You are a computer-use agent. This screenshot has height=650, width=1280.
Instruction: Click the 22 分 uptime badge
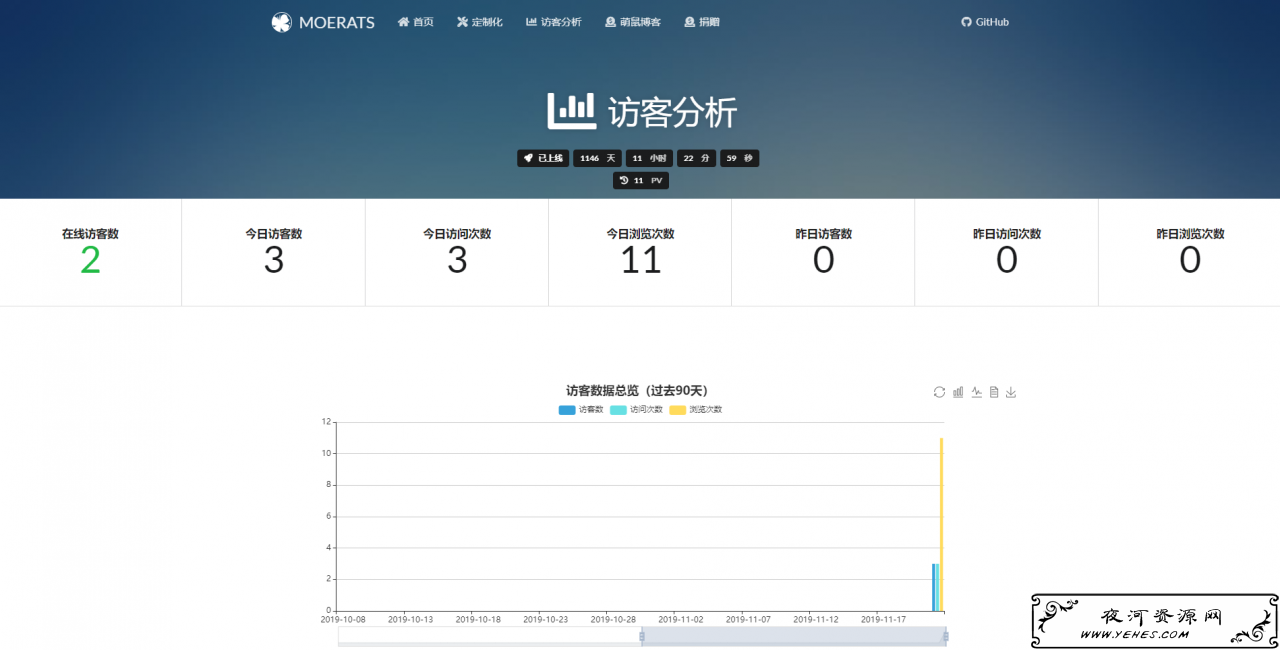pyautogui.click(x=696, y=158)
